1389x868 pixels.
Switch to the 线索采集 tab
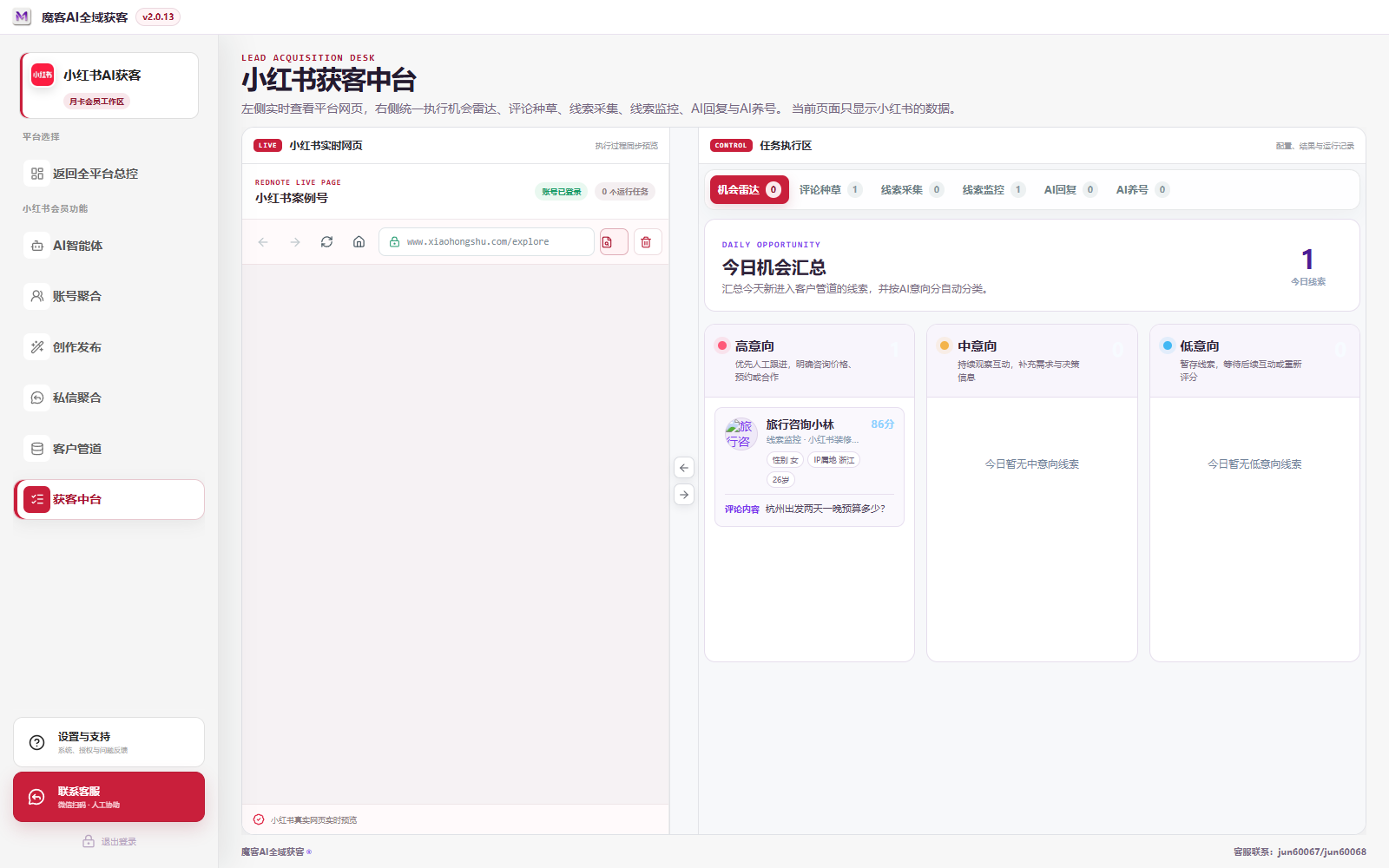point(912,190)
